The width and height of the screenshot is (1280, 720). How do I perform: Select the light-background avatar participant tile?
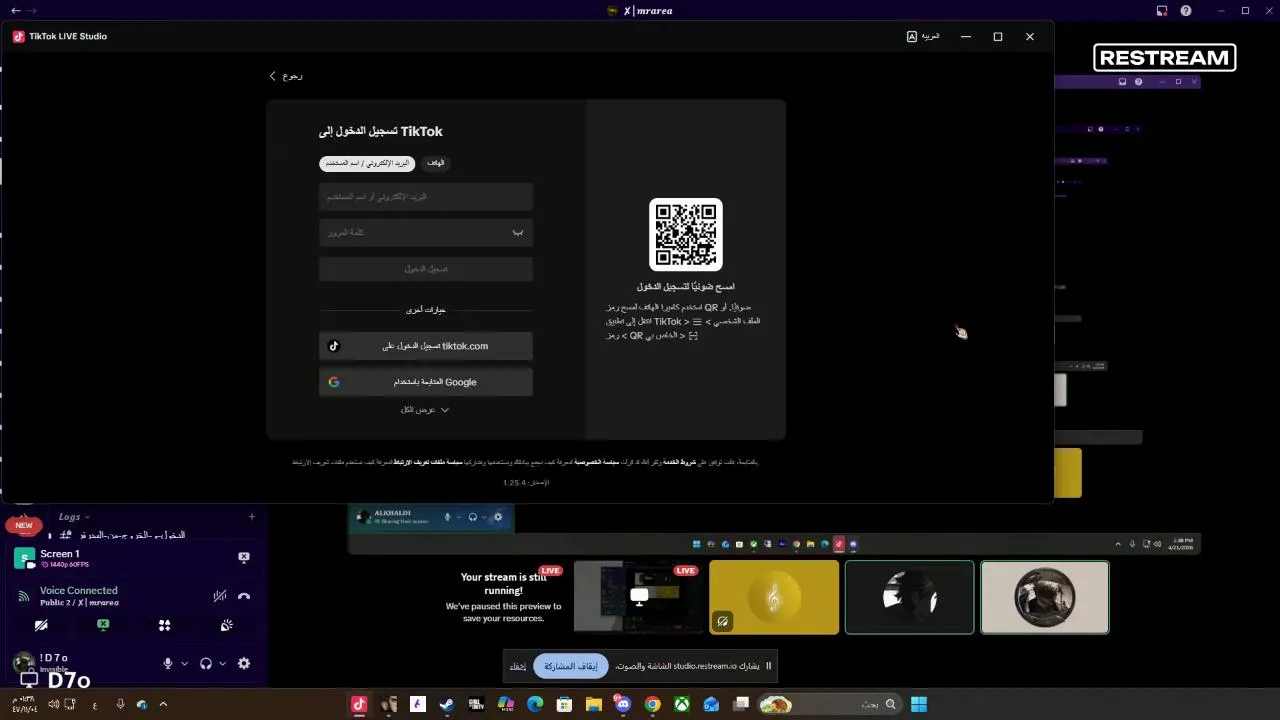coord(1045,597)
